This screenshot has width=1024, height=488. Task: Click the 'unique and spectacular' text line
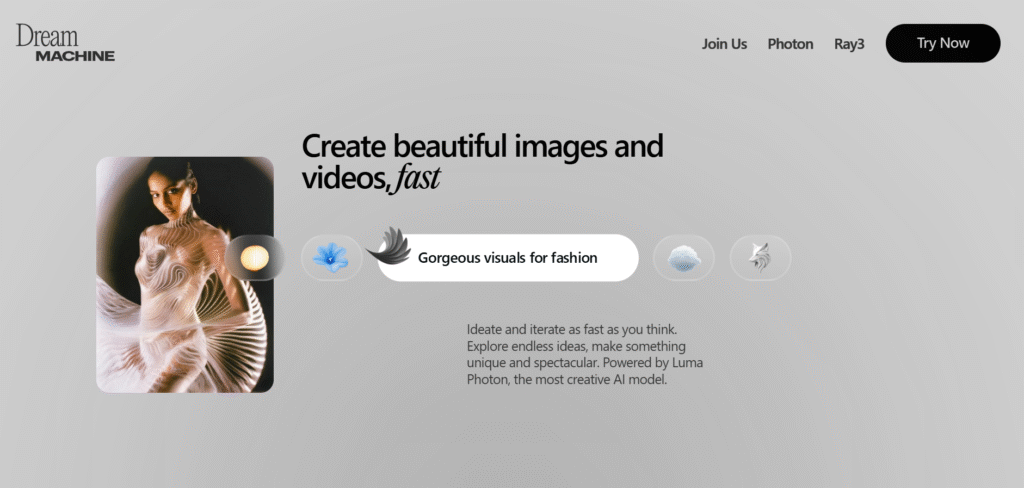tap(584, 363)
